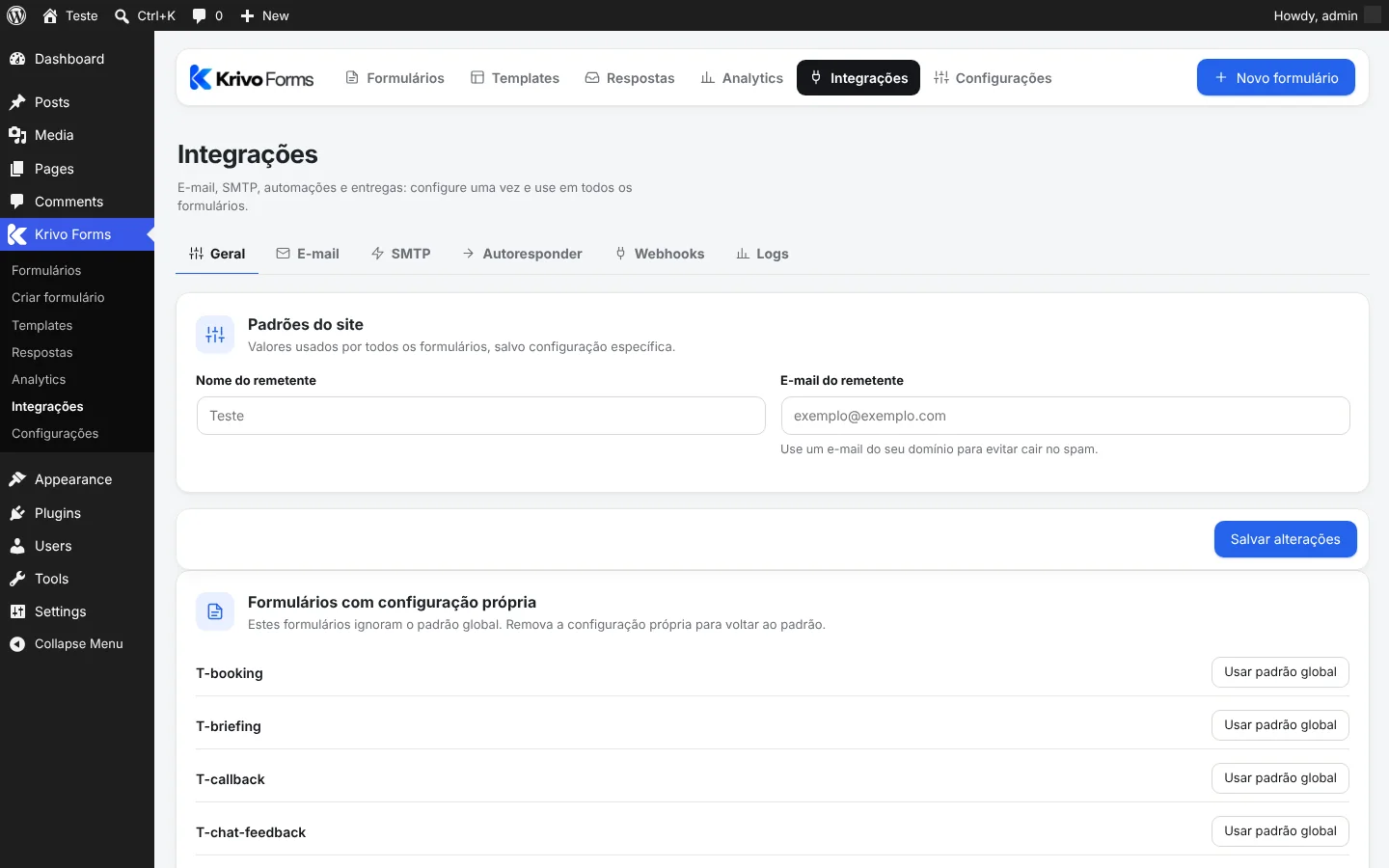This screenshot has height=868, width=1389.
Task: Open the Ctrl+K search in admin bar
Action: tap(145, 15)
